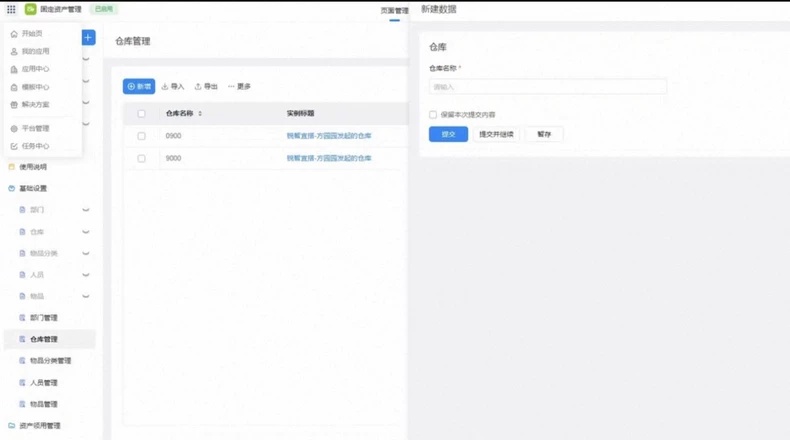Check the row 0900 checkbox
The height and width of the screenshot is (440, 790).
[x=142, y=136]
